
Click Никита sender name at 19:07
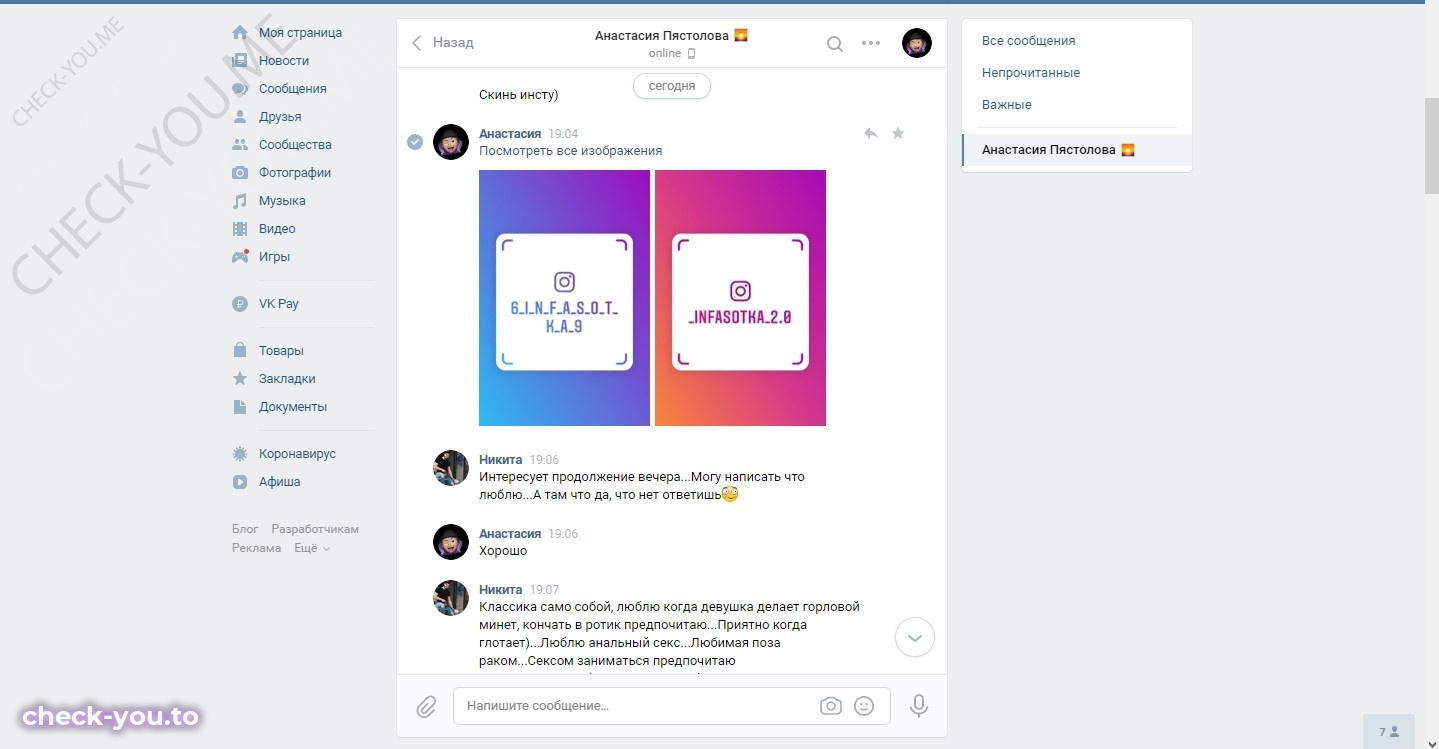[500, 590]
